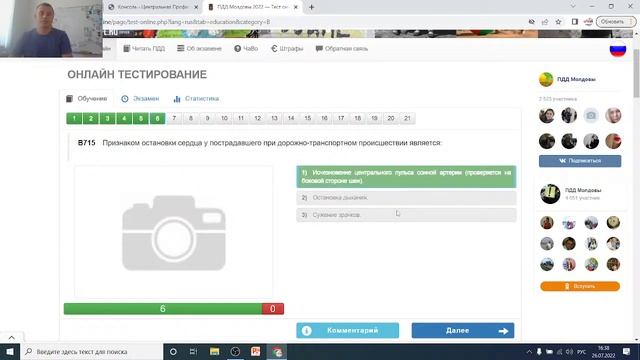Image resolution: width=640 pixels, height=360 pixels.
Task: Open the Штрафы fines page
Action: tap(287, 49)
